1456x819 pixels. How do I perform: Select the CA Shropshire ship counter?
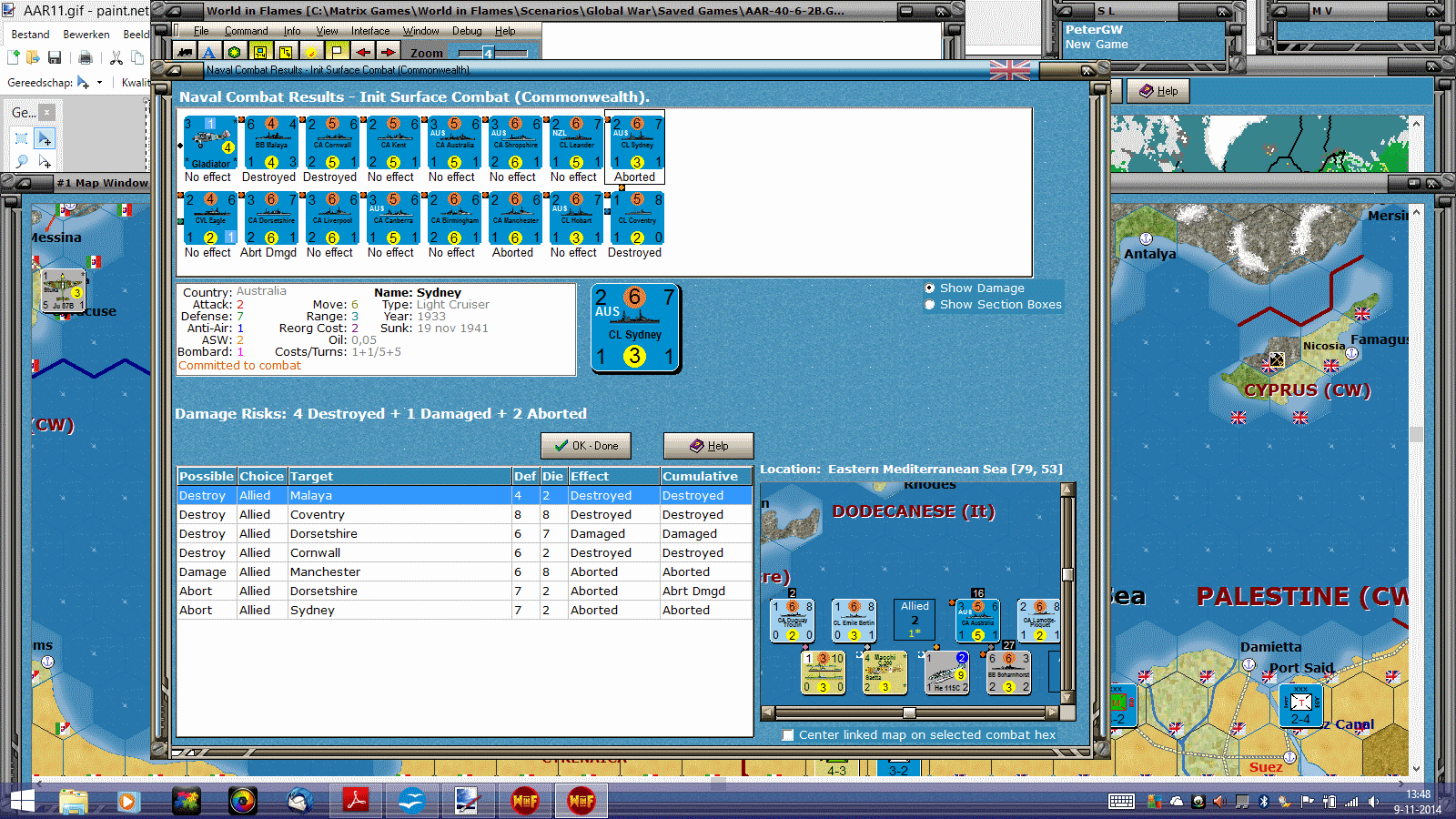coord(515,143)
